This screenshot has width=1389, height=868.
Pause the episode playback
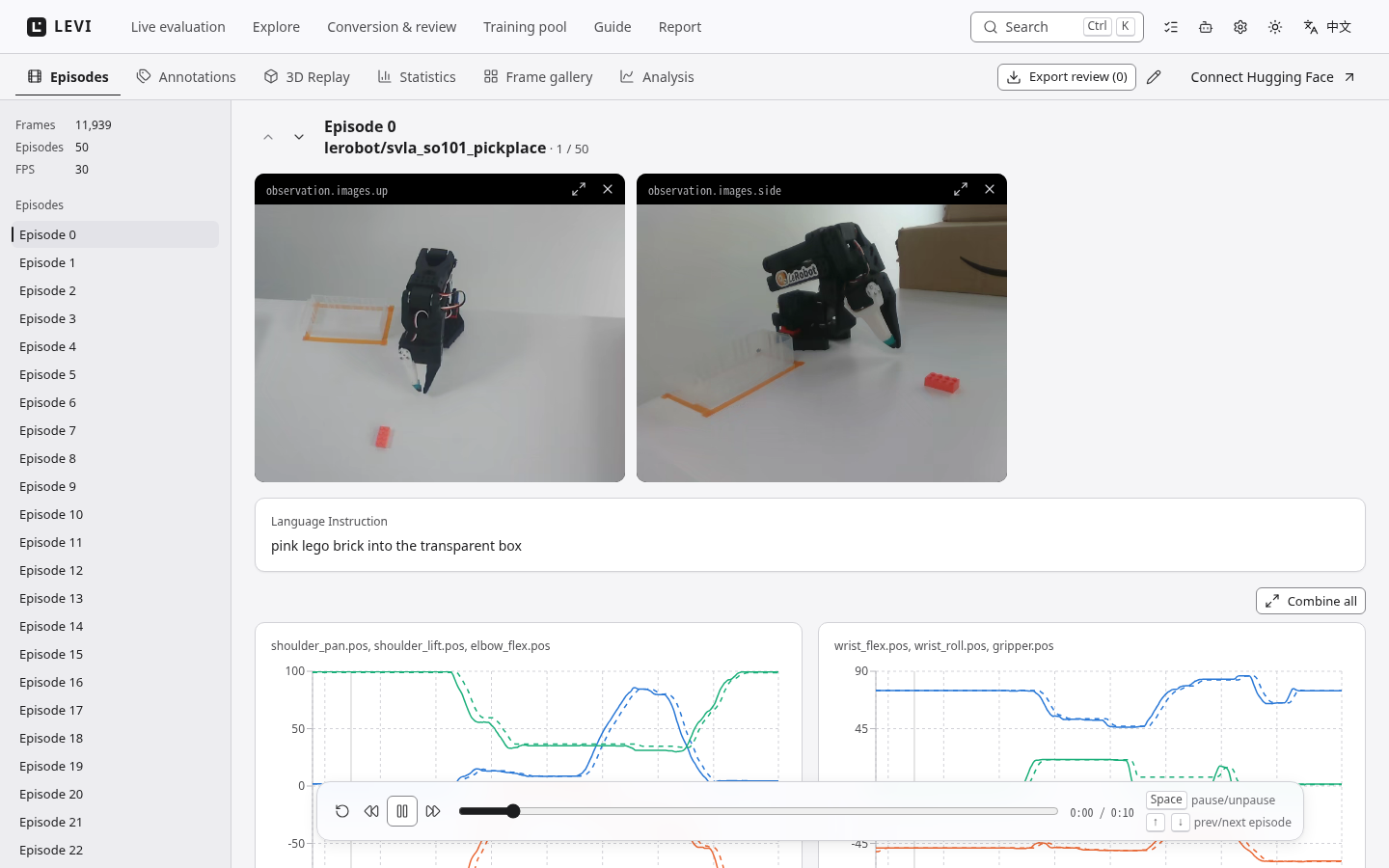[402, 811]
